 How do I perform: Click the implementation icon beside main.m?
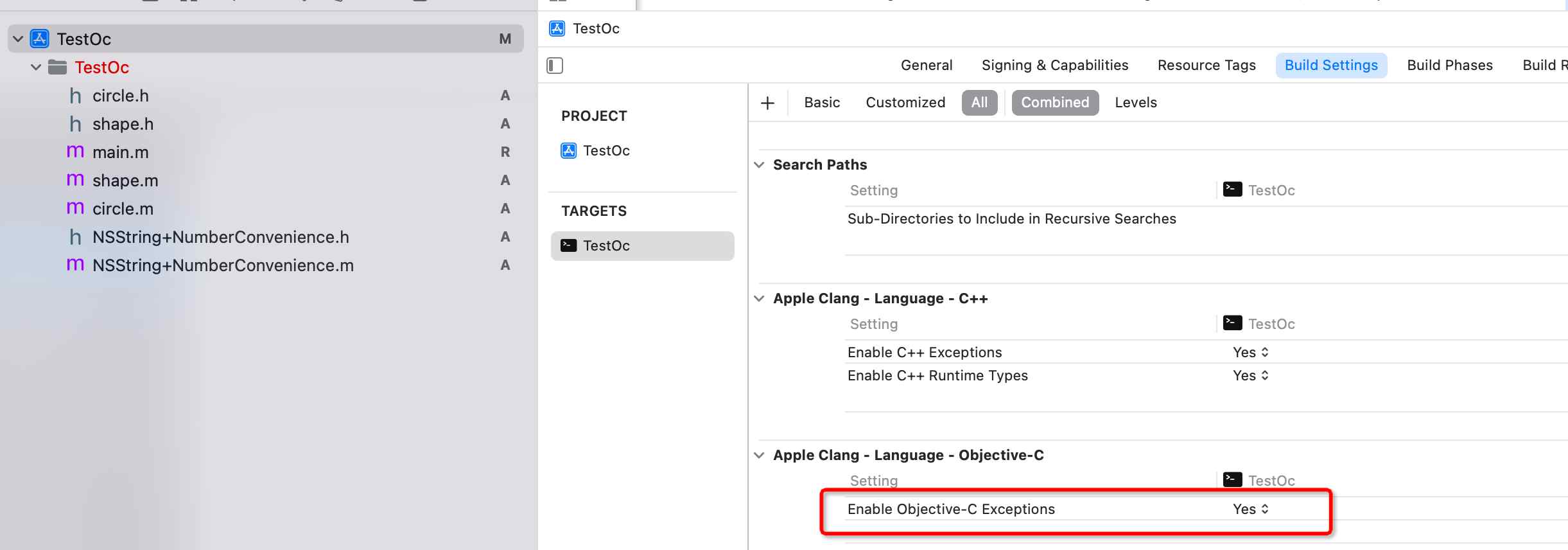tap(75, 152)
